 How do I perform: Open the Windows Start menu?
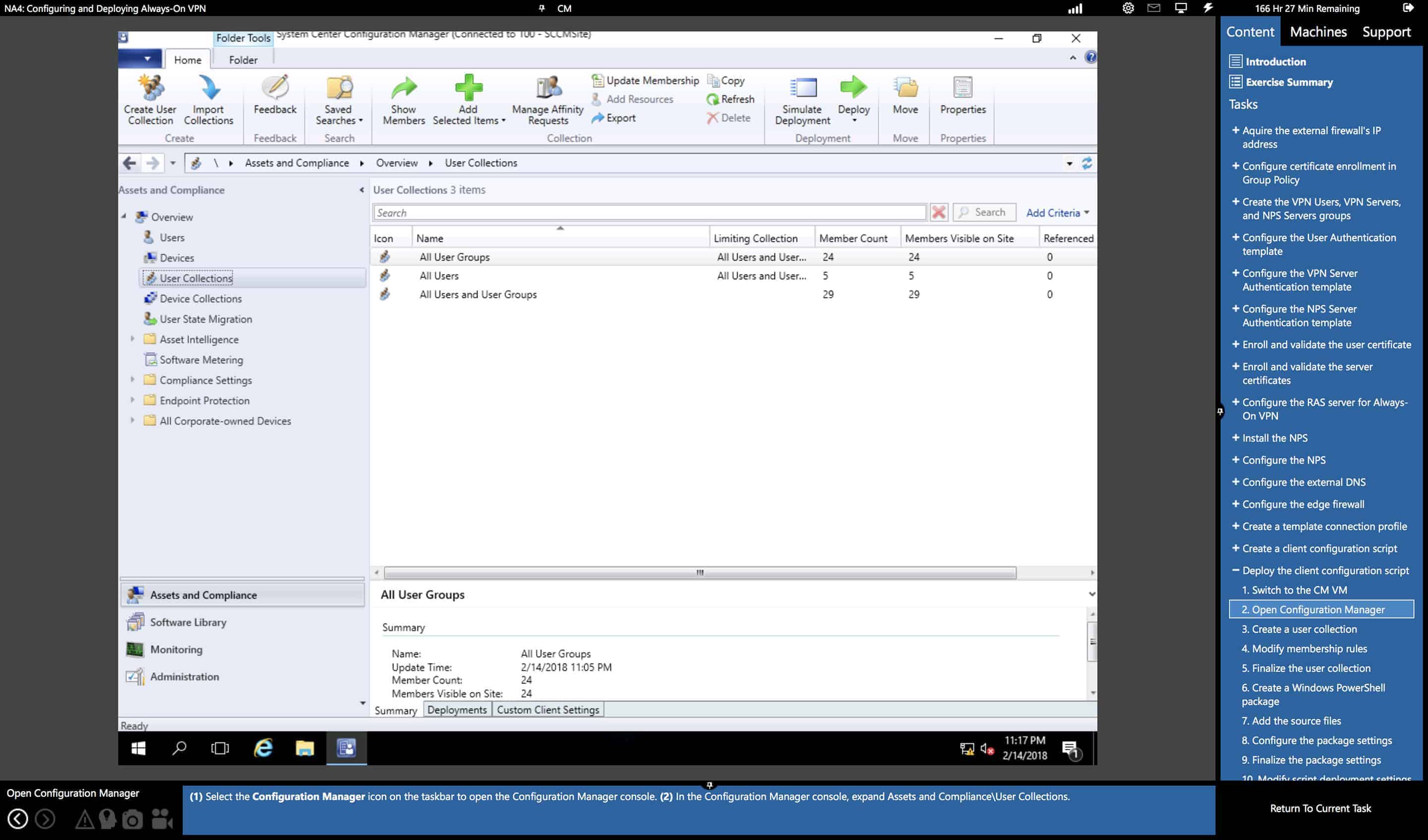pos(138,748)
